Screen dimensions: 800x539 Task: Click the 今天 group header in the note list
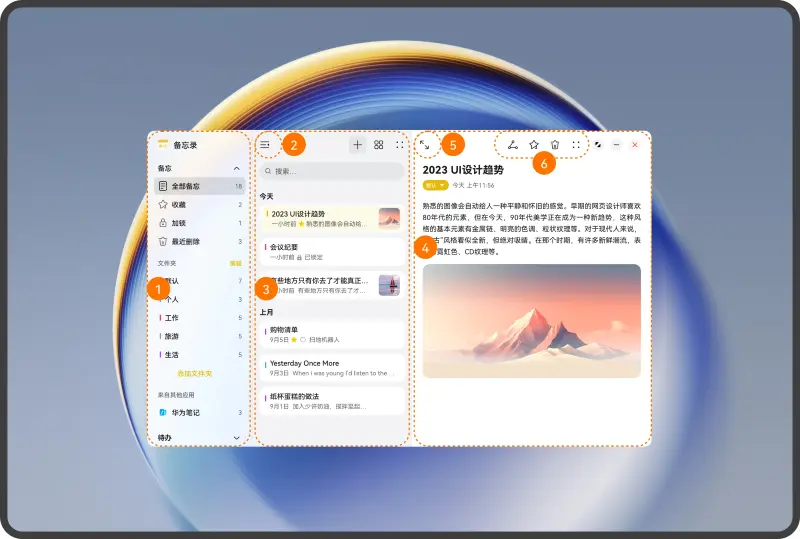tap(266, 196)
